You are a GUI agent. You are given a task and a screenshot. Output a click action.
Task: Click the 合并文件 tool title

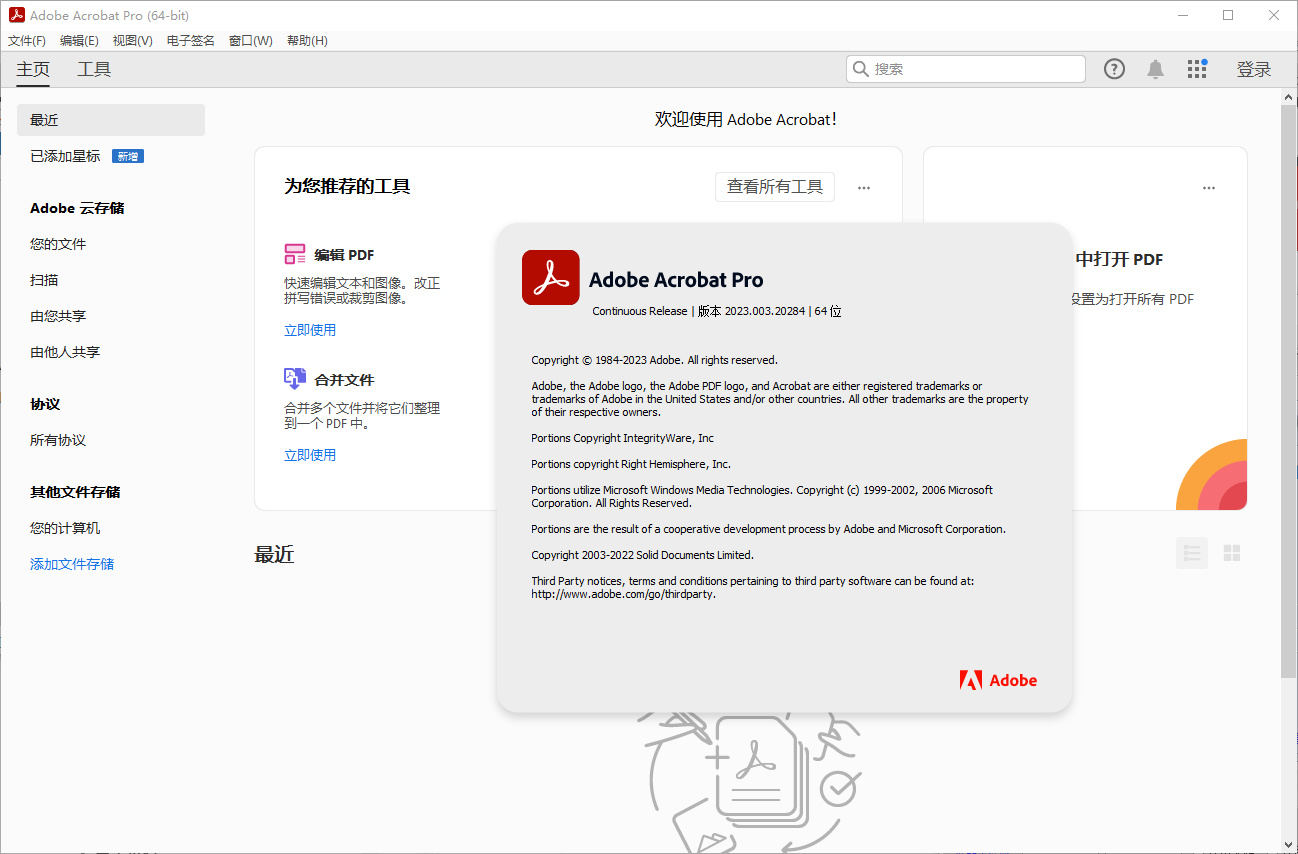tap(344, 380)
